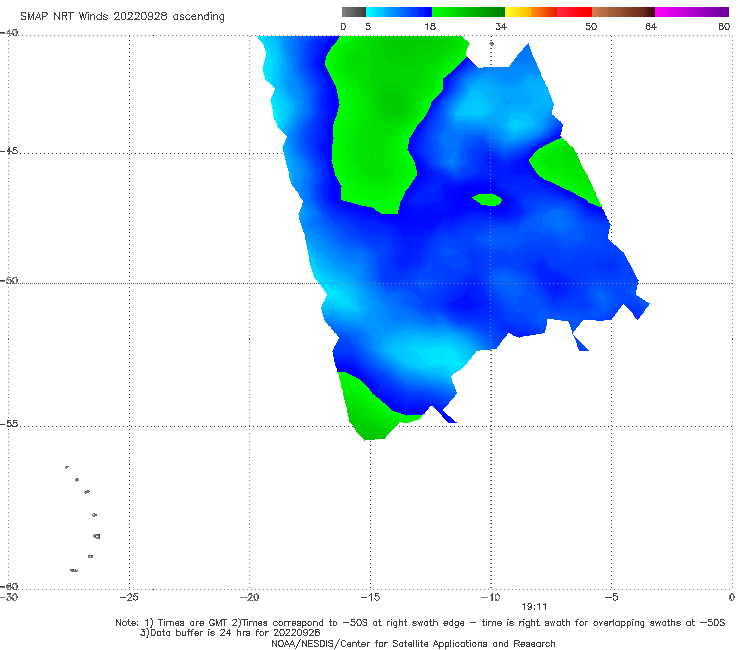Click the swath time label '19:11'
The width and height of the screenshot is (740, 650).
[x=534, y=607]
